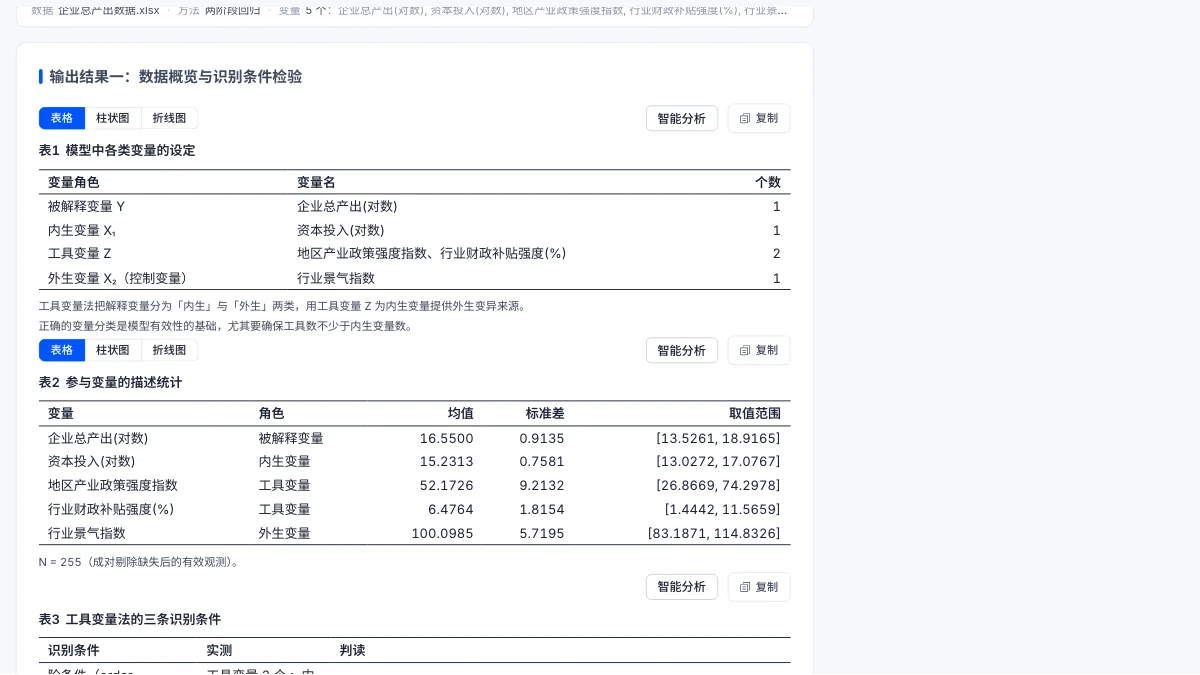Click 识别条件 column header in 表3
This screenshot has height=675, width=1200.
click(74, 650)
